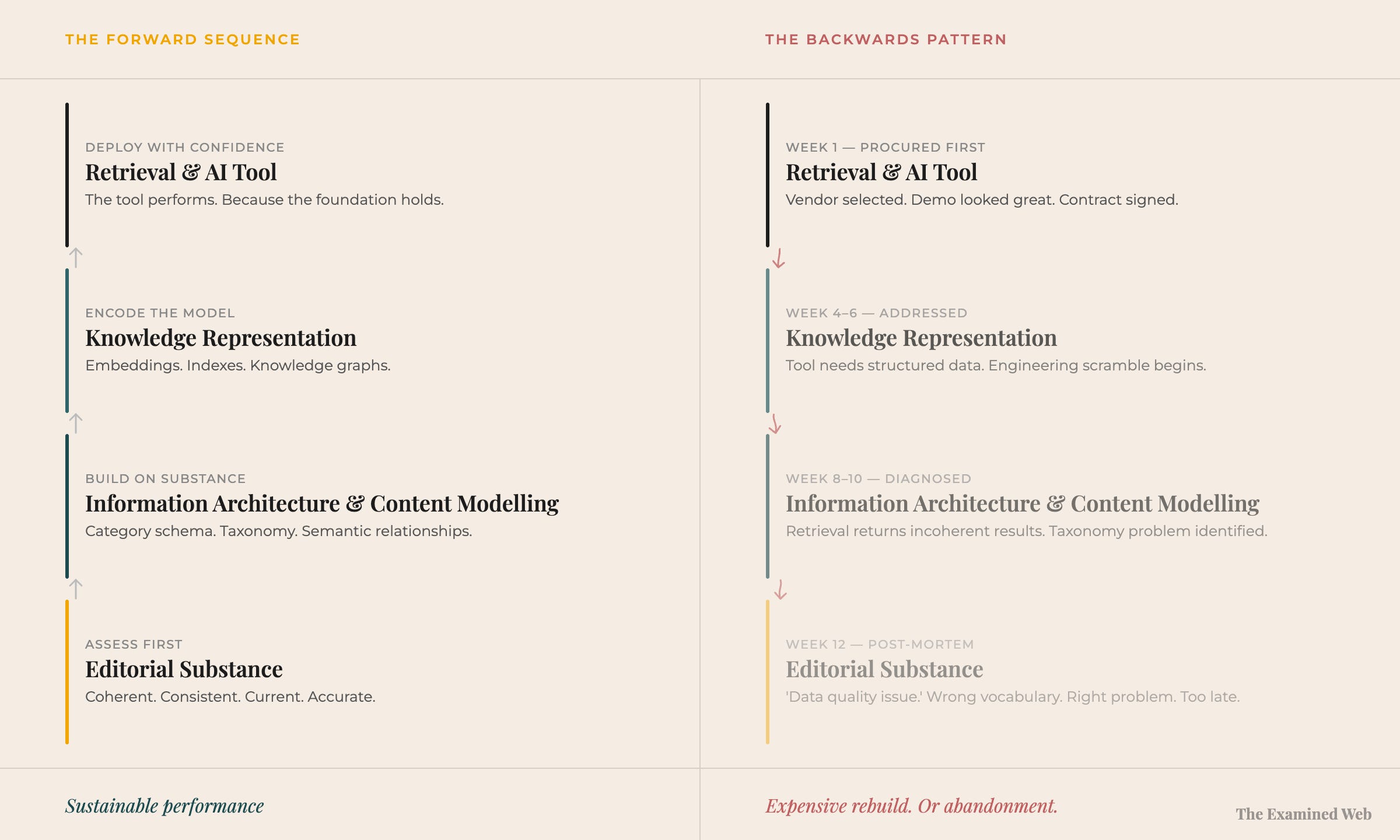Click 'The Examined Web' watermark text
Screen dimensions: 1400x840
pyautogui.click(x=1303, y=814)
